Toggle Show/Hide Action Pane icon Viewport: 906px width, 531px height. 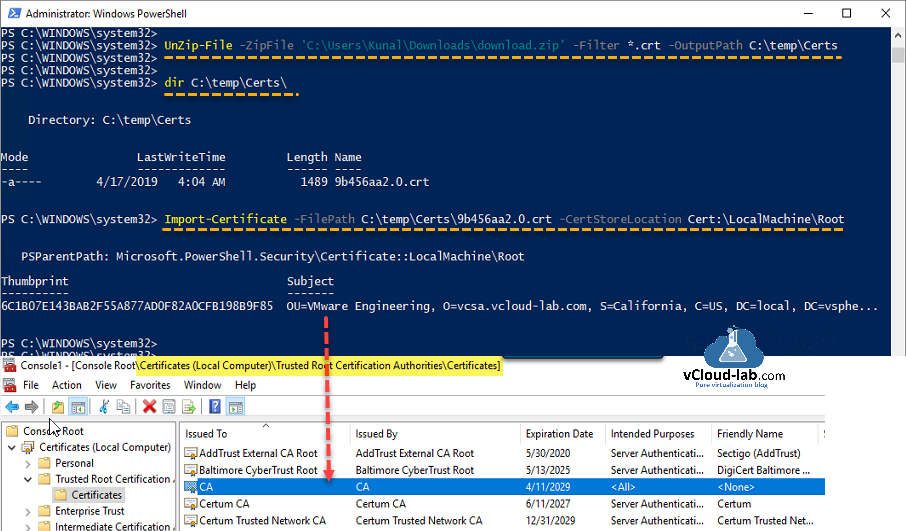click(235, 407)
